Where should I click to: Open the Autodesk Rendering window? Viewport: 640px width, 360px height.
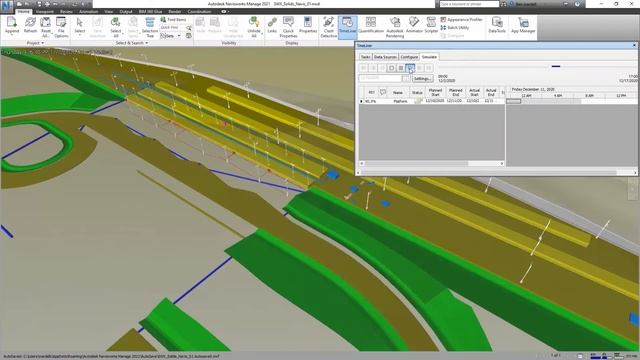(395, 27)
